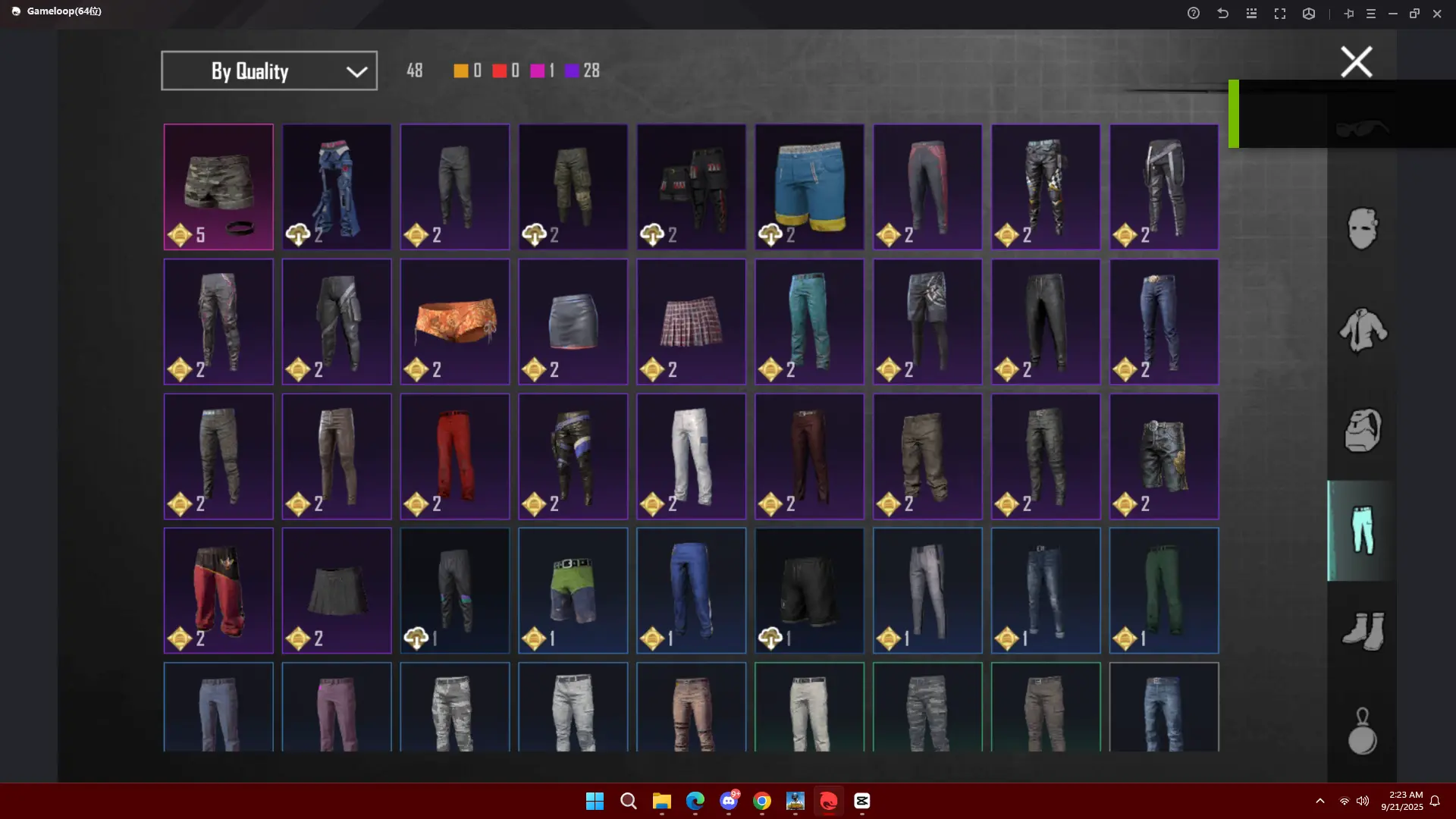Select the plaid skirt item

[x=691, y=322]
